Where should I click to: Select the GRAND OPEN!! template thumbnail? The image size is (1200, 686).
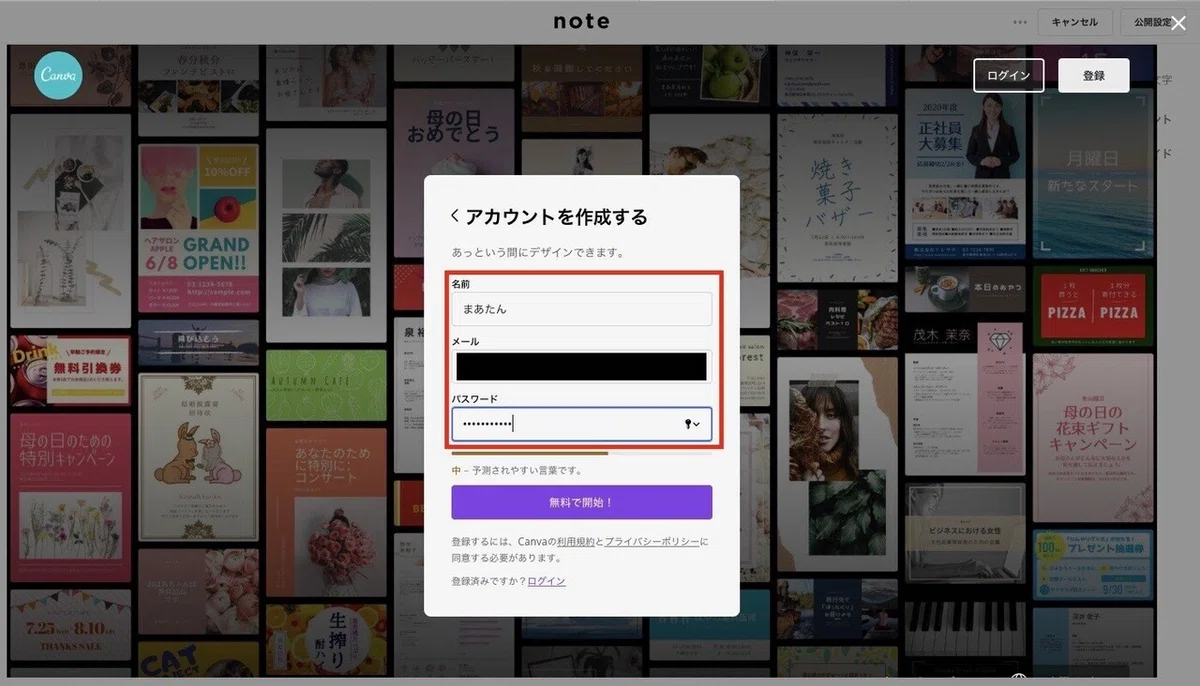tap(199, 228)
